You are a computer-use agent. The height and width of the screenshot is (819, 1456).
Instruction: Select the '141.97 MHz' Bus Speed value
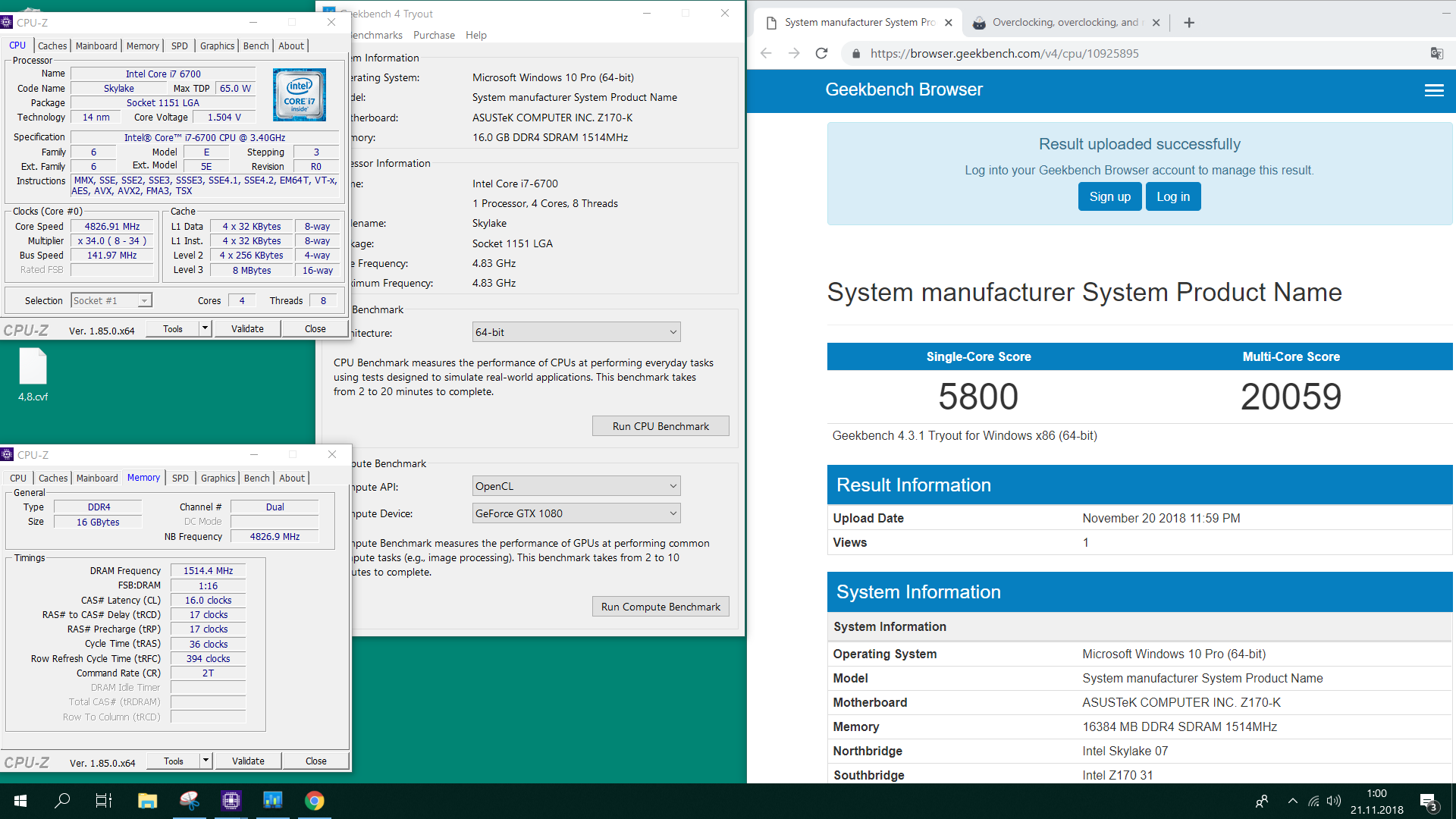tap(112, 256)
